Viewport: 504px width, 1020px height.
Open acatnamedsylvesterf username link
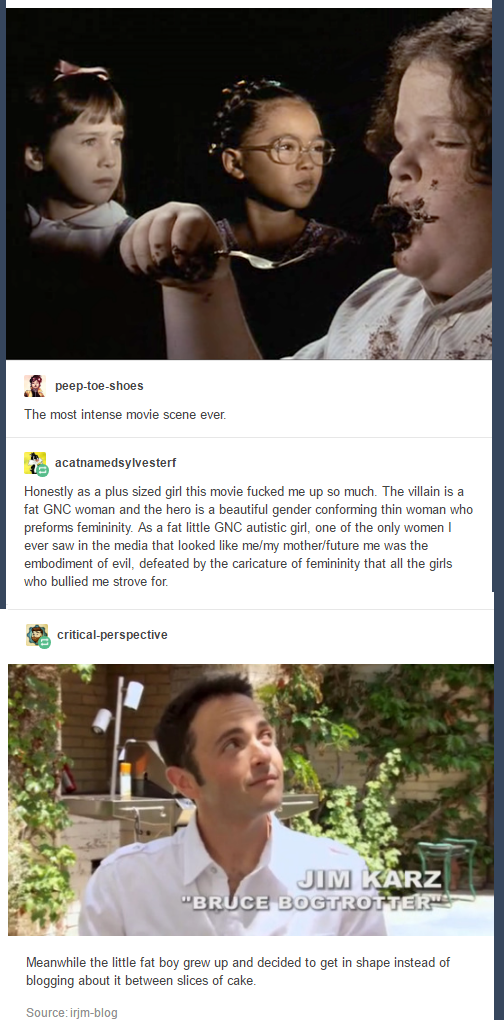point(116,463)
